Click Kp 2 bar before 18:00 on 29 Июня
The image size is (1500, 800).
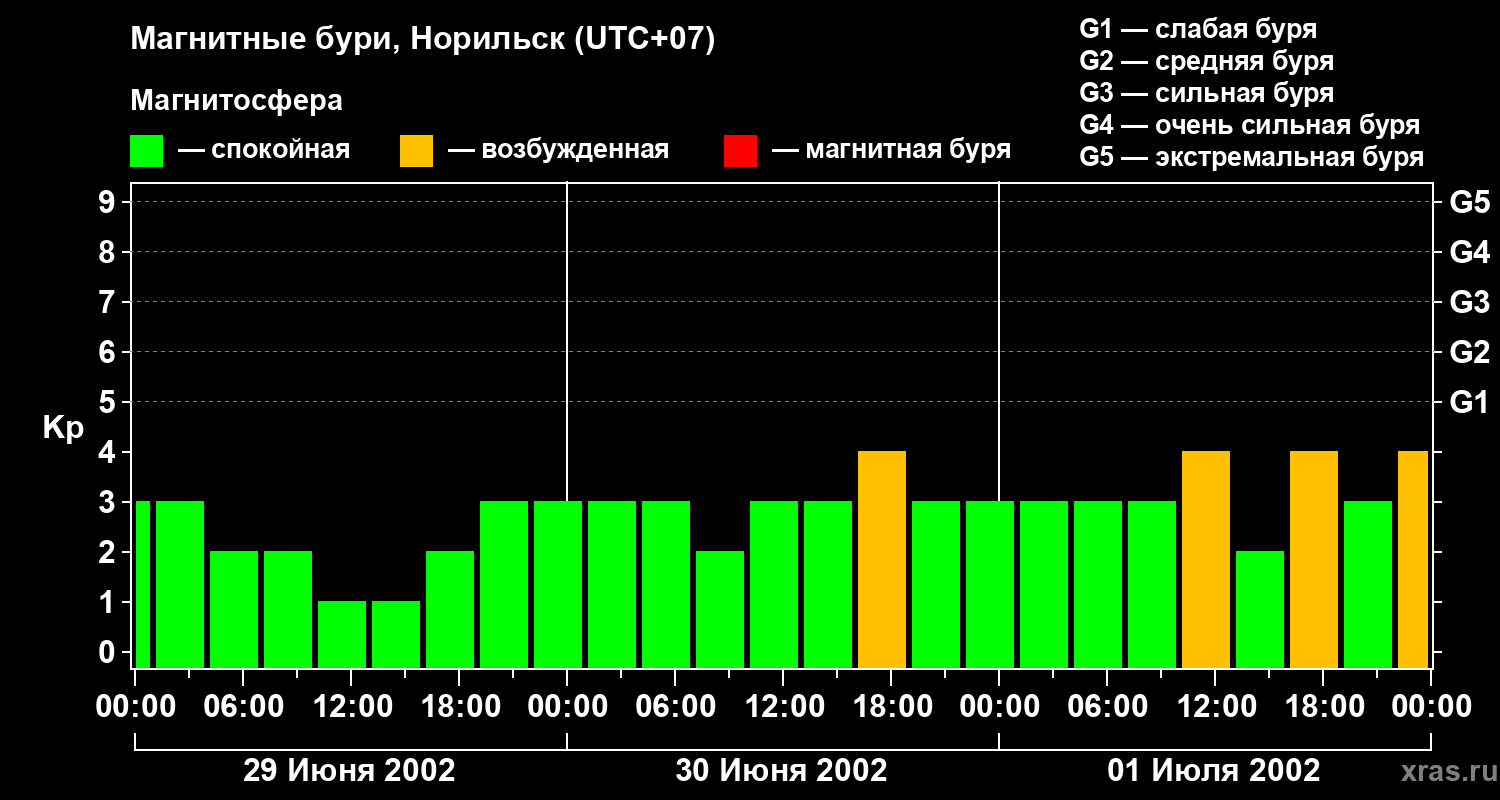[450, 609]
